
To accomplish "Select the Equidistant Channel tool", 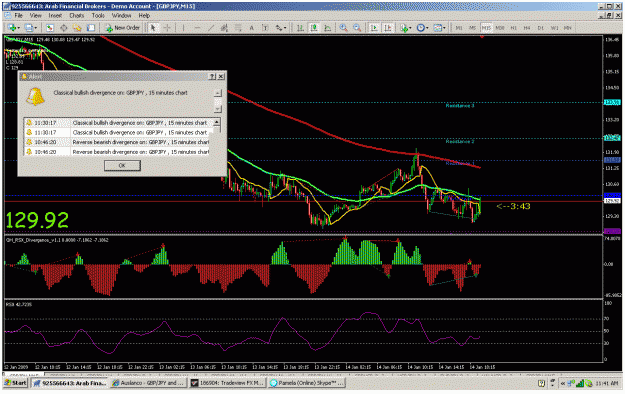I will click(224, 28).
